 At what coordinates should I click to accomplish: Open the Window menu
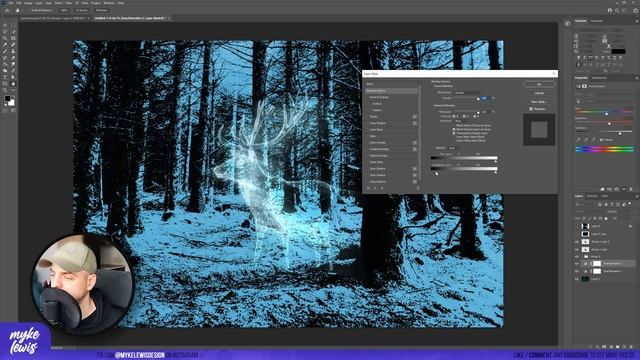tap(109, 3)
